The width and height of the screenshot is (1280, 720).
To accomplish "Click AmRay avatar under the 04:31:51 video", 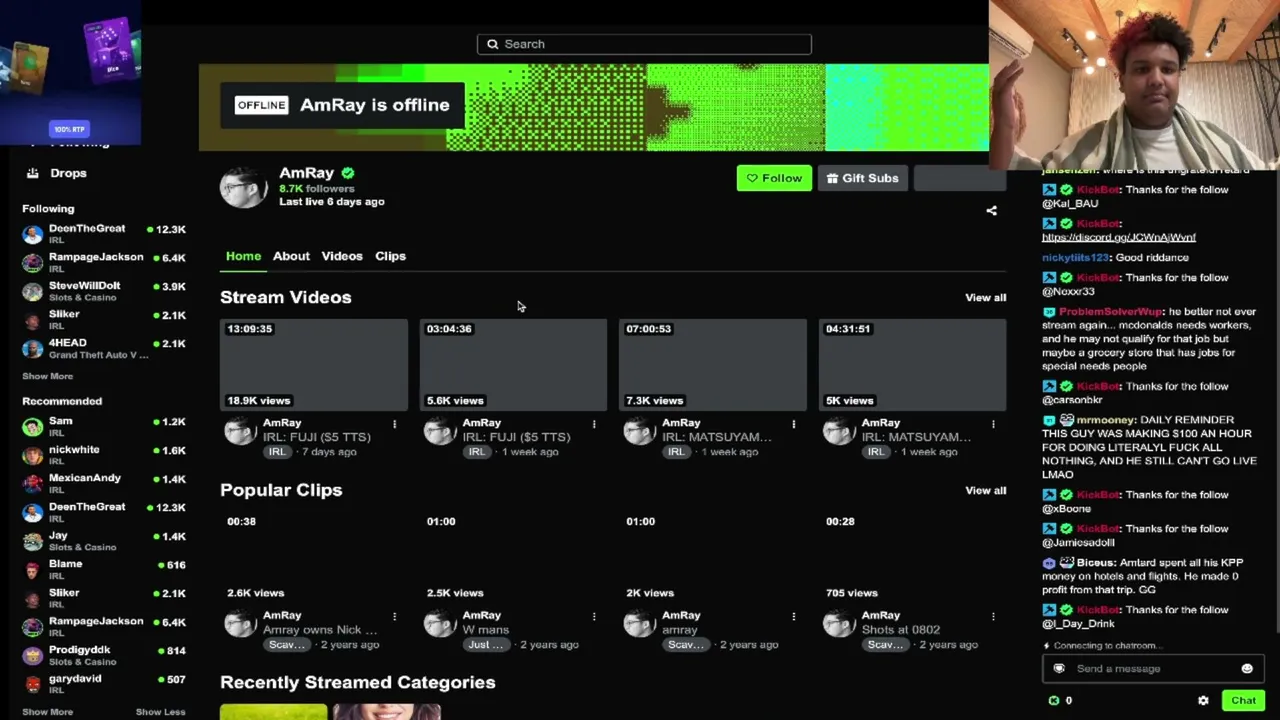I will coord(839,432).
